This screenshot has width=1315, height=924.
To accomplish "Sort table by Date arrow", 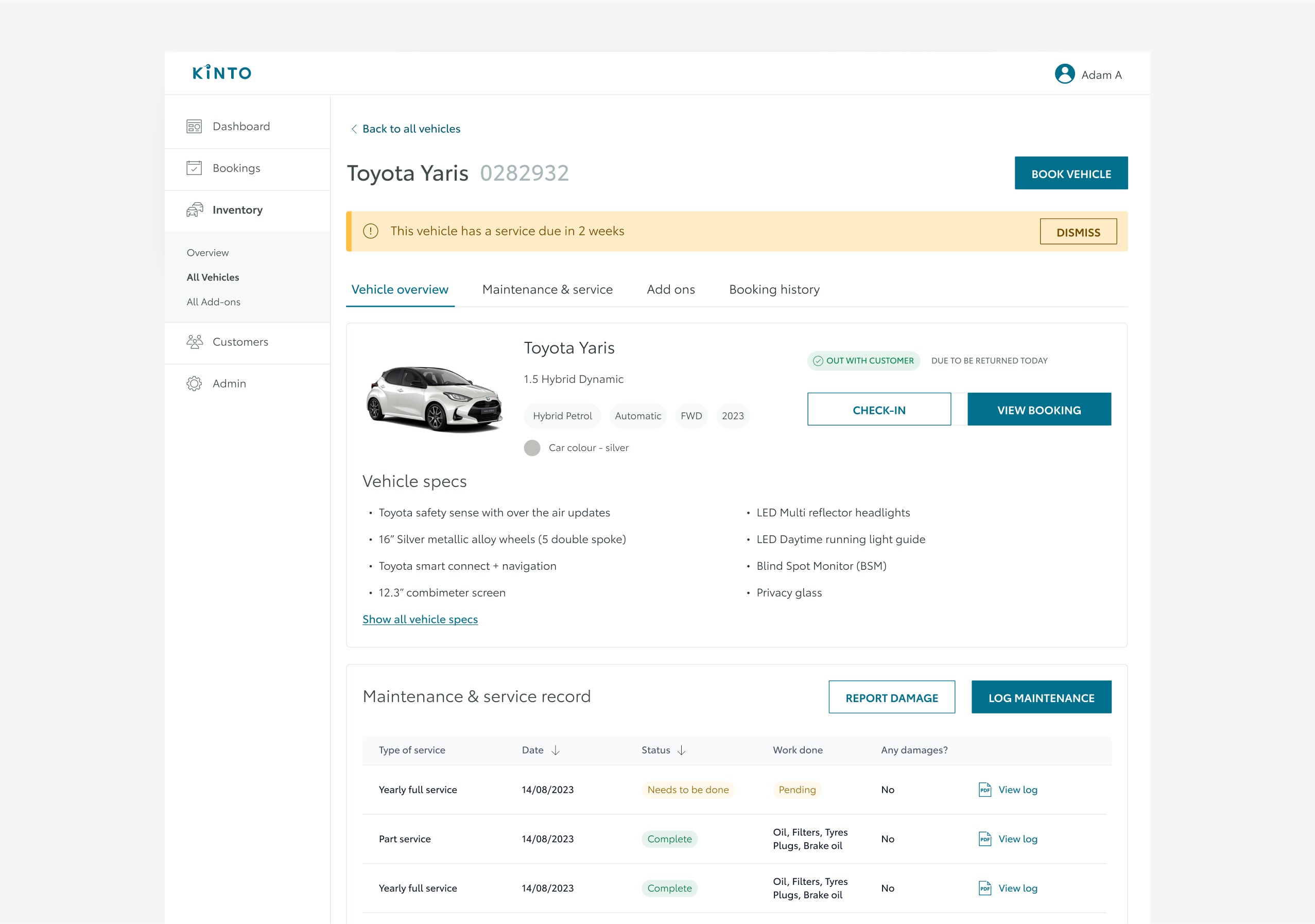I will [555, 750].
